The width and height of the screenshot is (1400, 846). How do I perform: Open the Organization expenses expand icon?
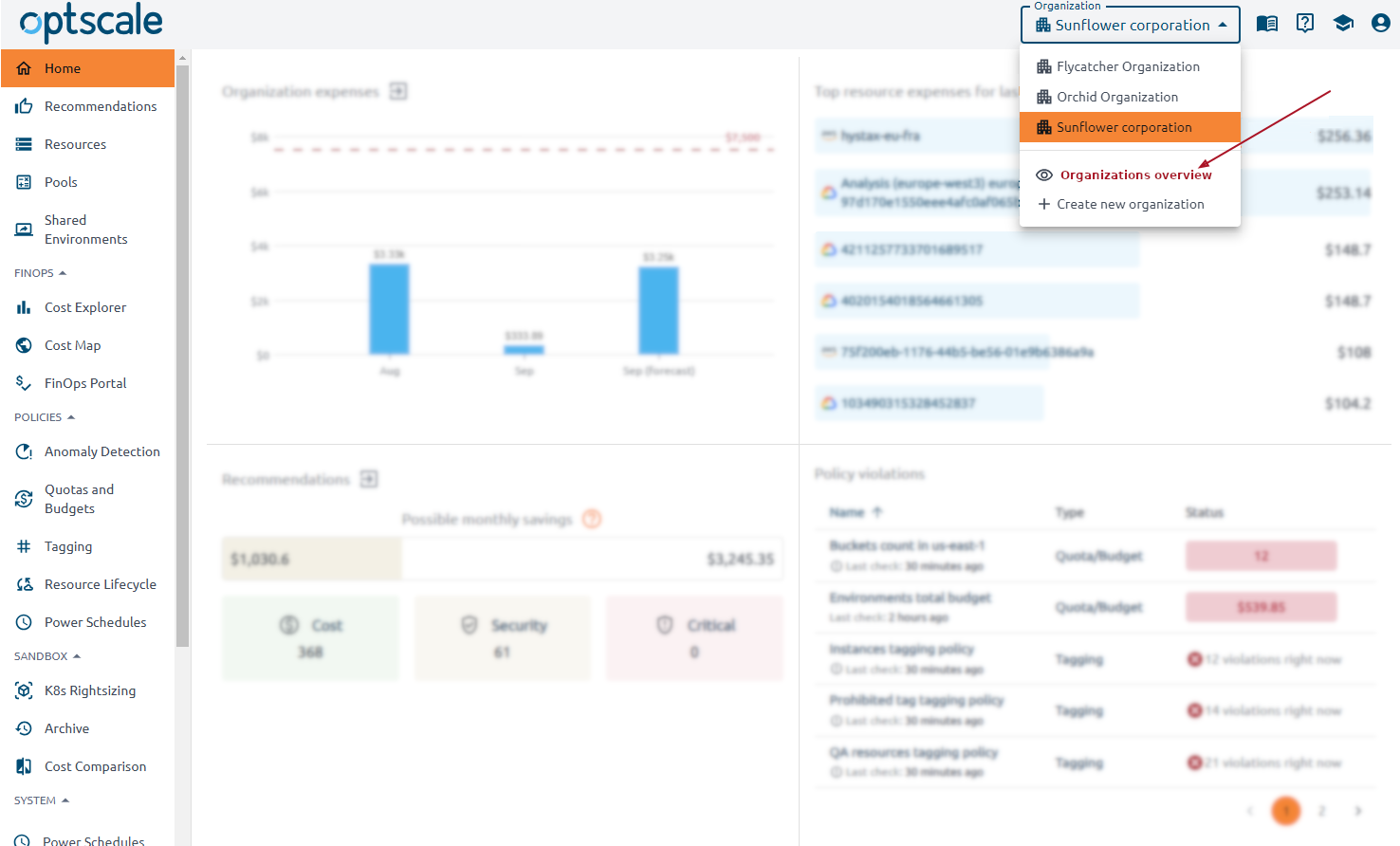(x=398, y=91)
